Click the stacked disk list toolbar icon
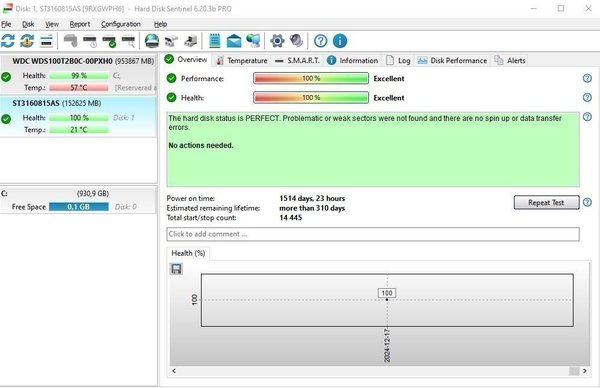Viewport: 600px width, 388px height. pos(46,41)
